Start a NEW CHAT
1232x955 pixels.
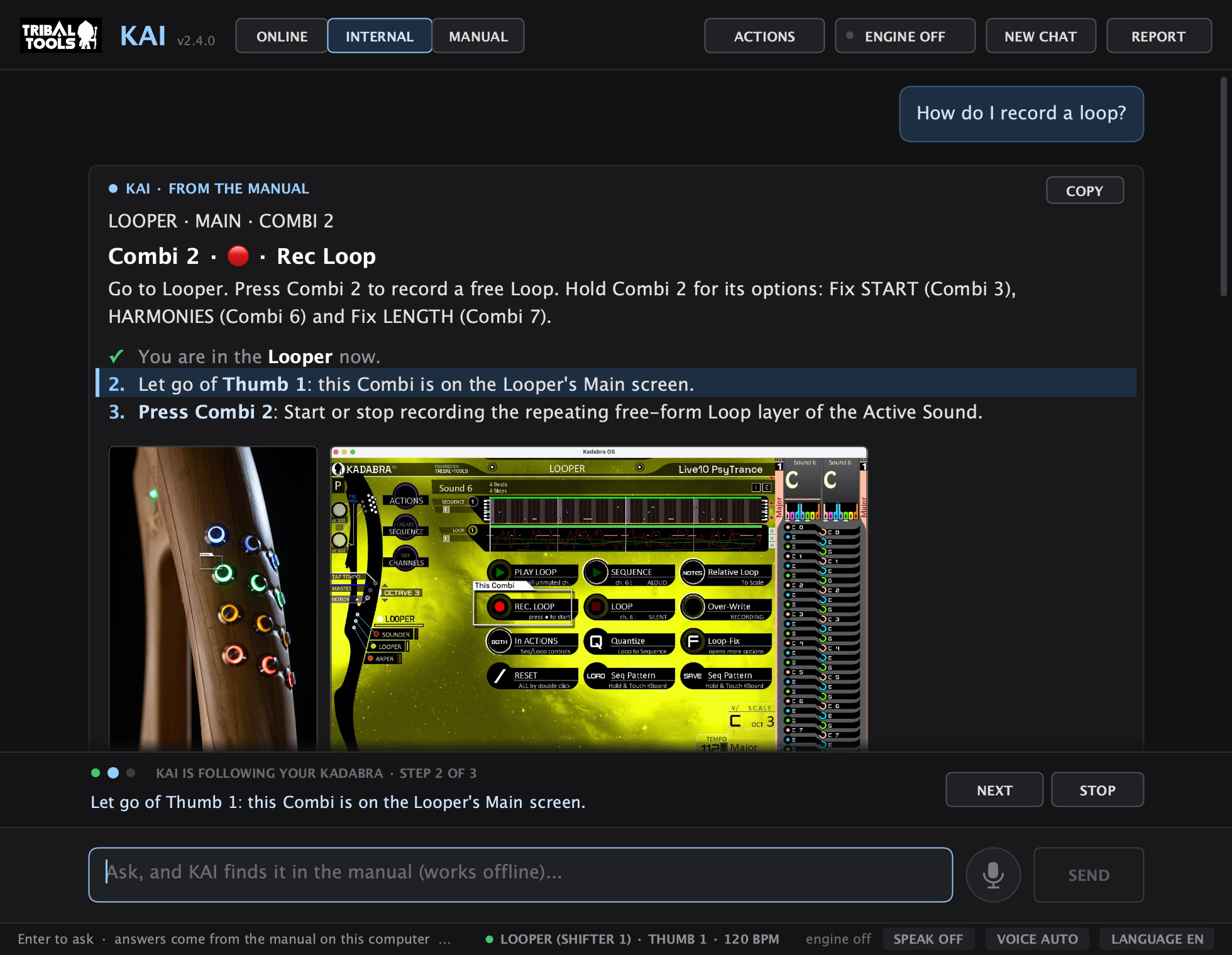click(1040, 36)
